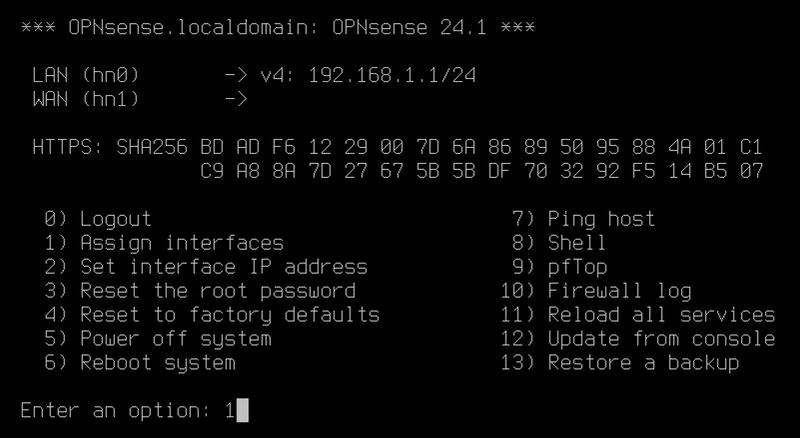Screen dimensions: 800x438
Task: Click the Ping host option
Action: pos(601,219)
